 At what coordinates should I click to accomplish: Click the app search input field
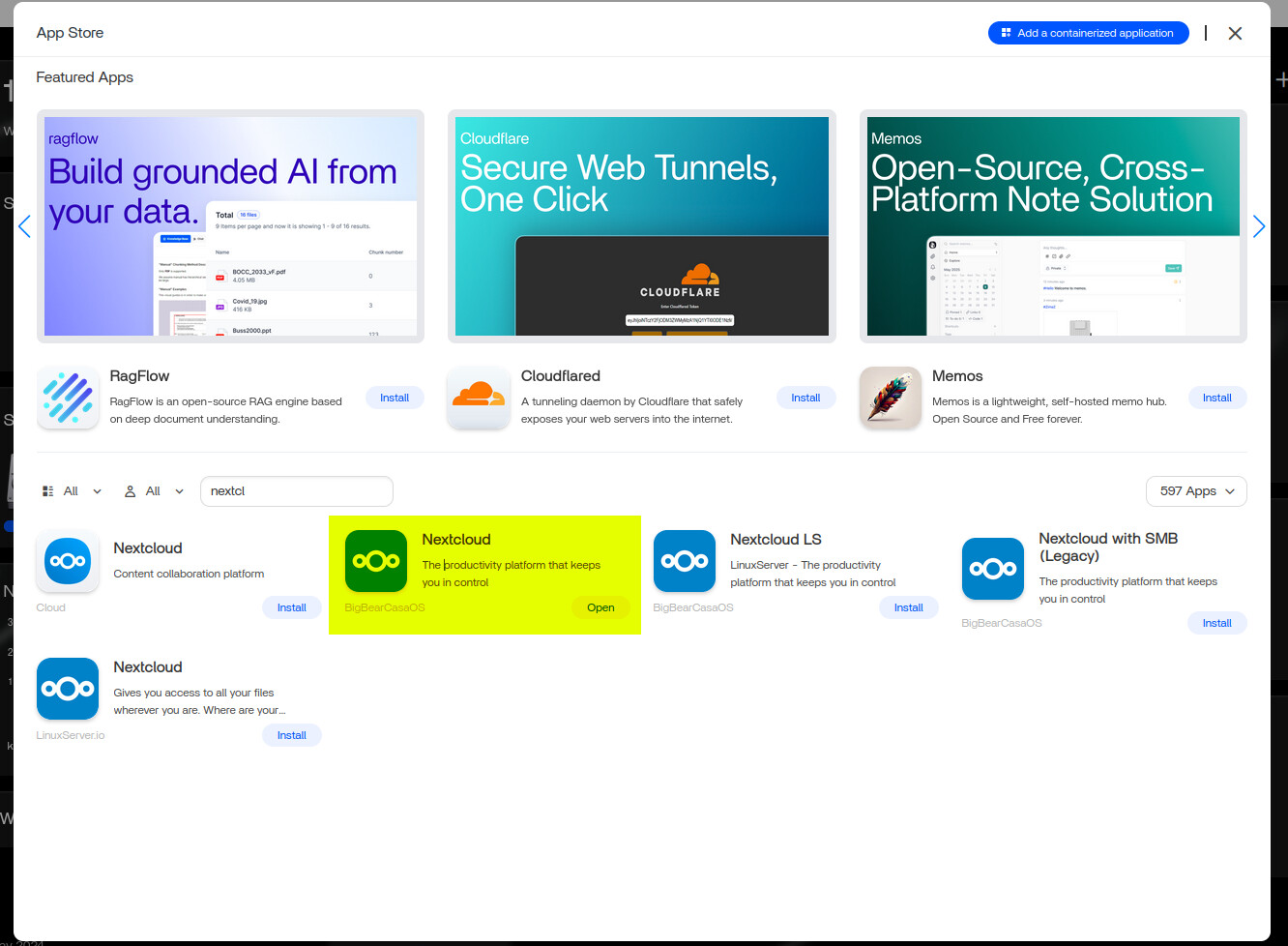[x=296, y=491]
